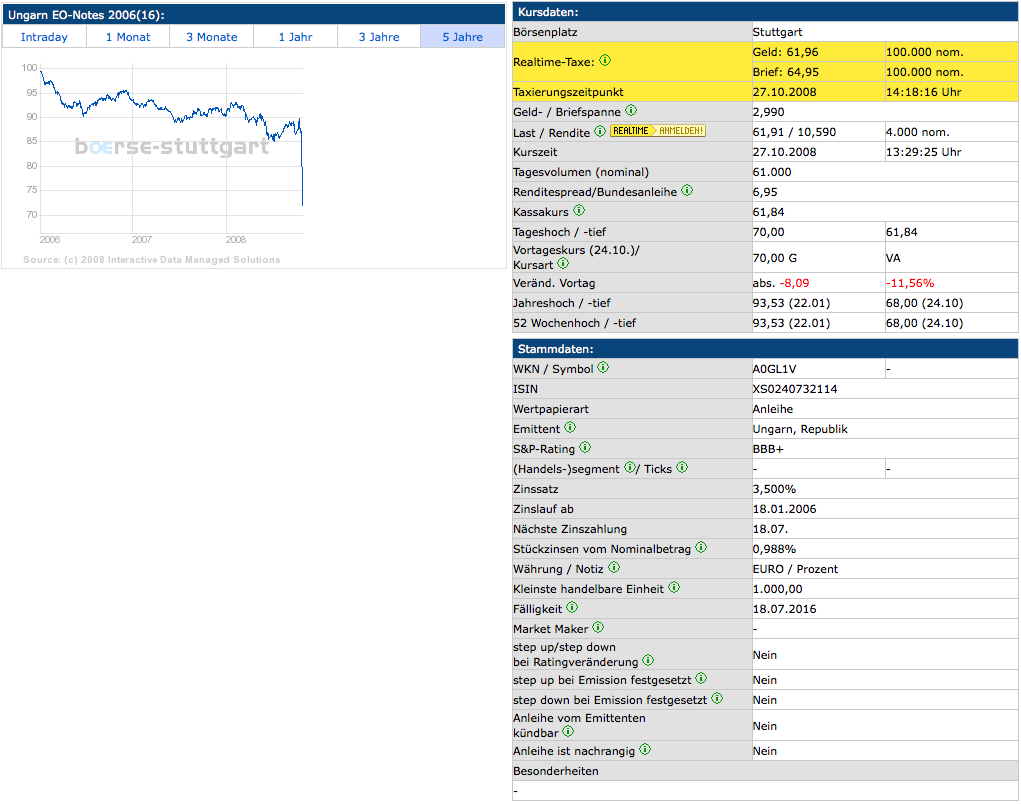
Task: Show info for Renditespread/Bundesanleihe
Action: click(x=687, y=191)
